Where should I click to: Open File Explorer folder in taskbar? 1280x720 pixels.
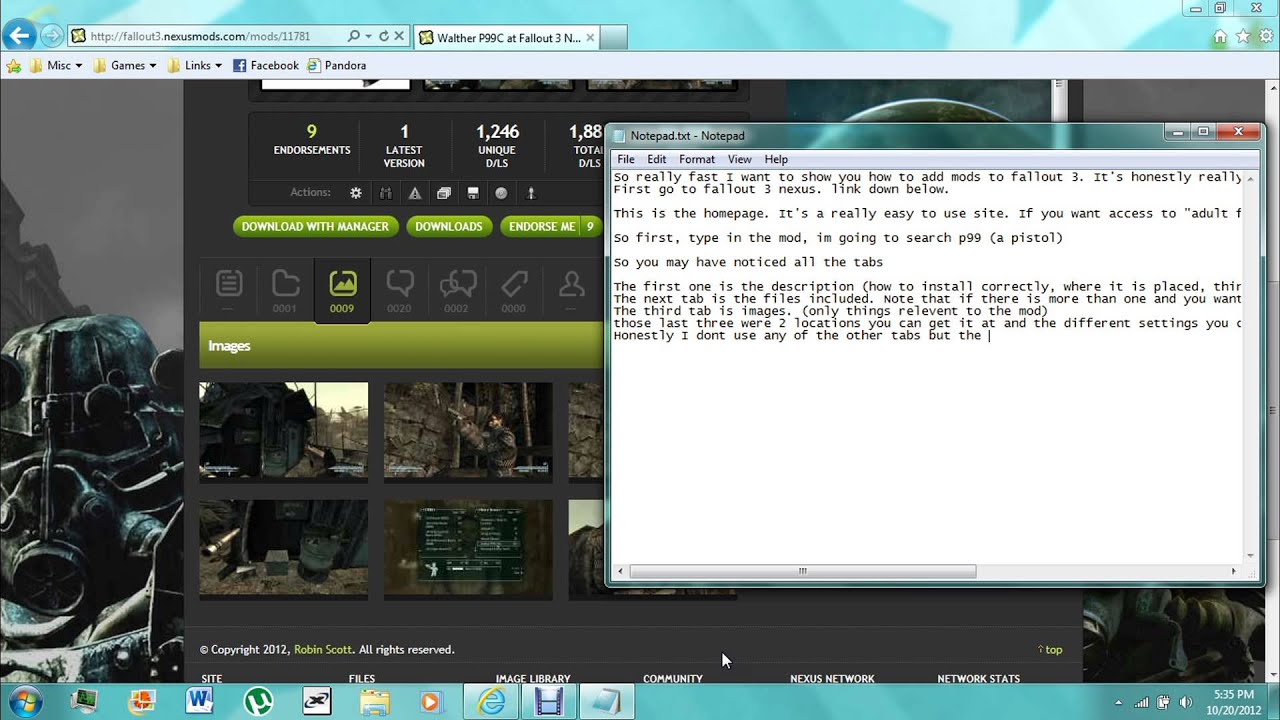point(375,702)
